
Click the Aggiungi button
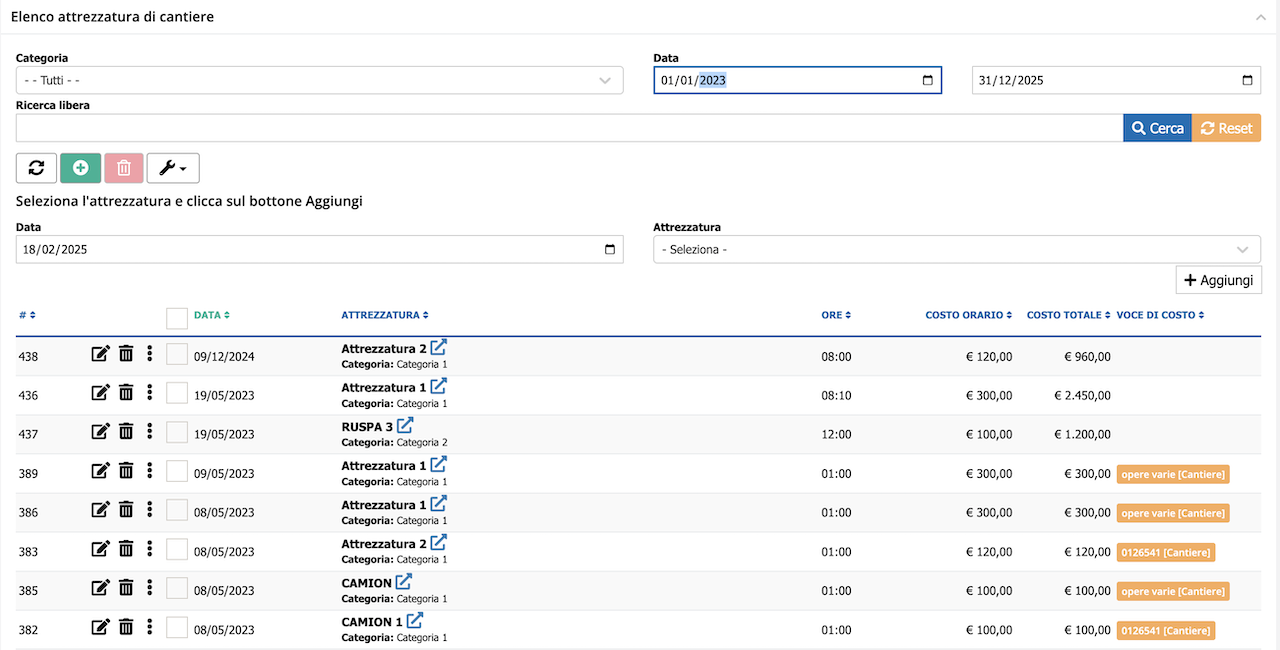[1219, 280]
